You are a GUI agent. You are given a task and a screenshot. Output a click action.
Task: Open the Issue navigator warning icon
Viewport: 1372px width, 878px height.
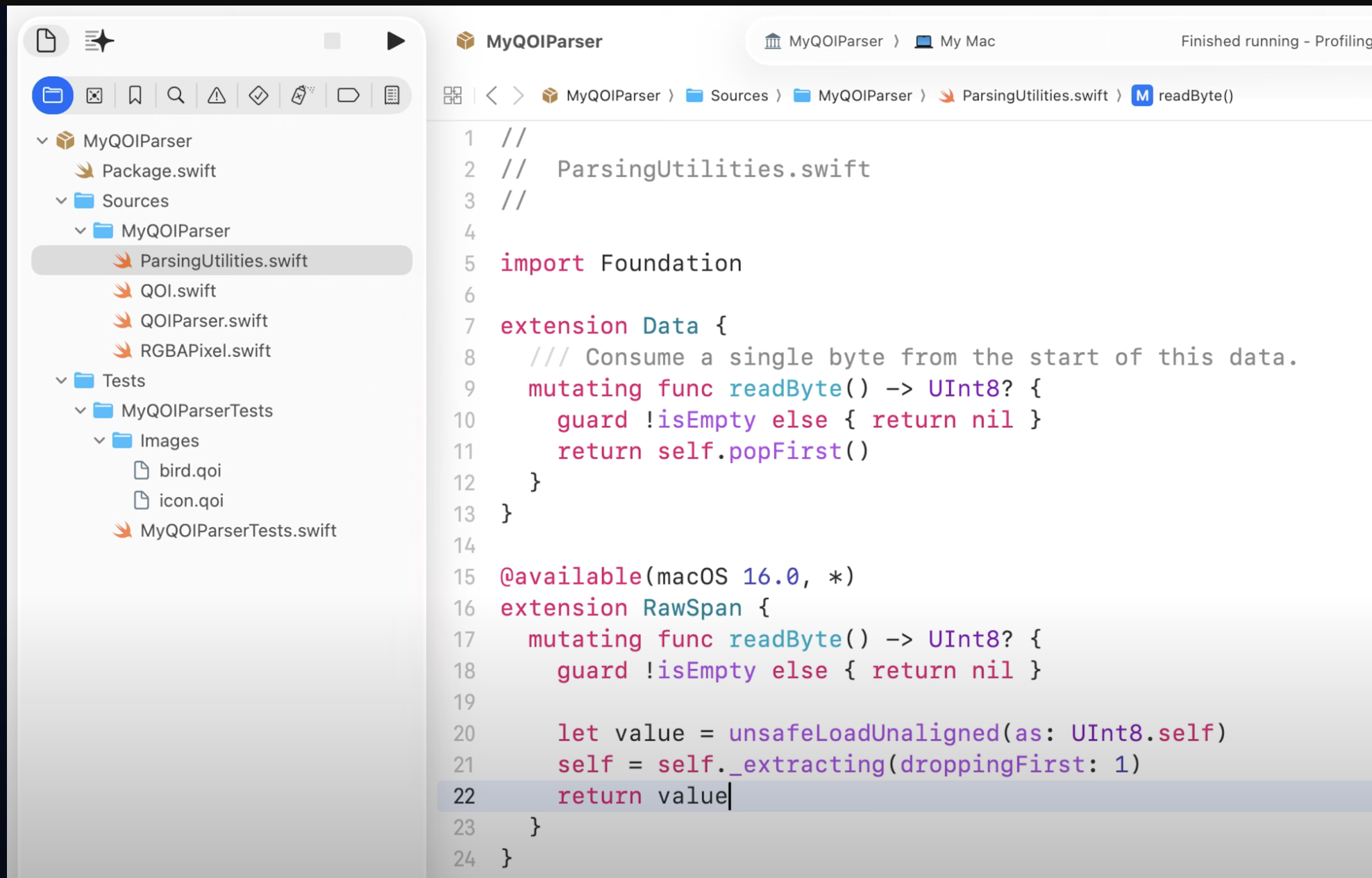pos(217,95)
